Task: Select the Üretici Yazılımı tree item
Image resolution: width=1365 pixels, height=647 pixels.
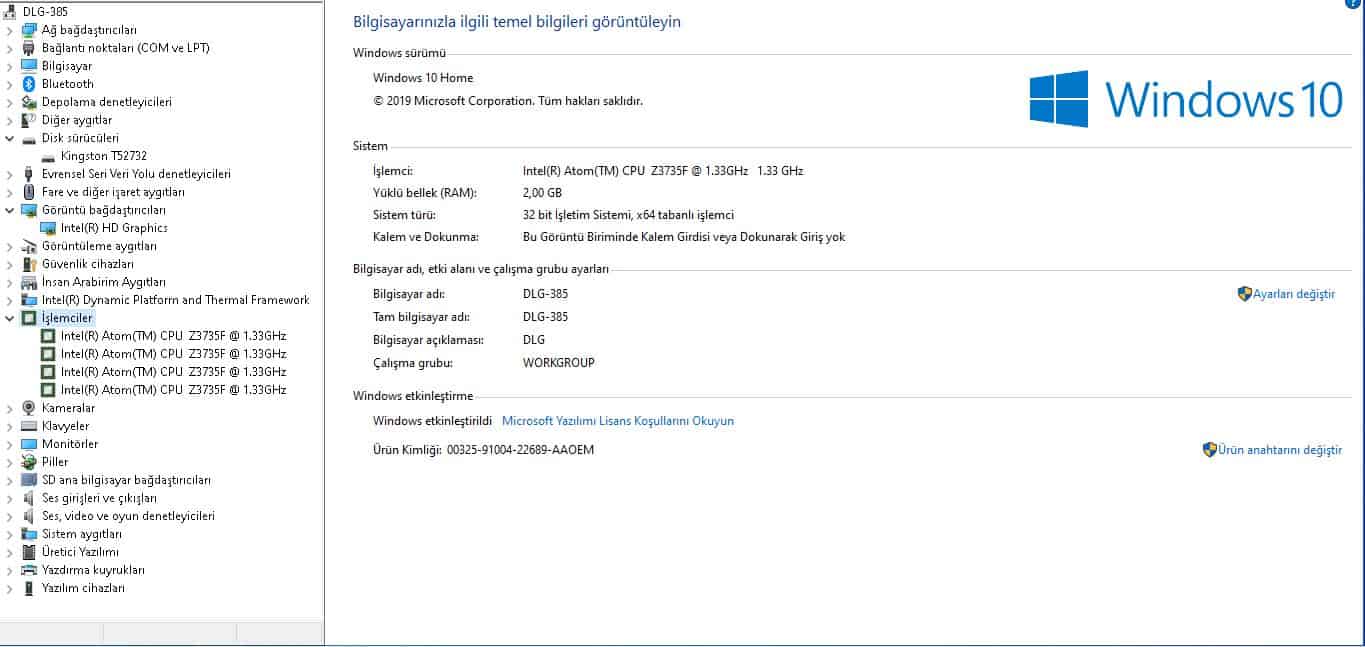Action: pos(80,552)
